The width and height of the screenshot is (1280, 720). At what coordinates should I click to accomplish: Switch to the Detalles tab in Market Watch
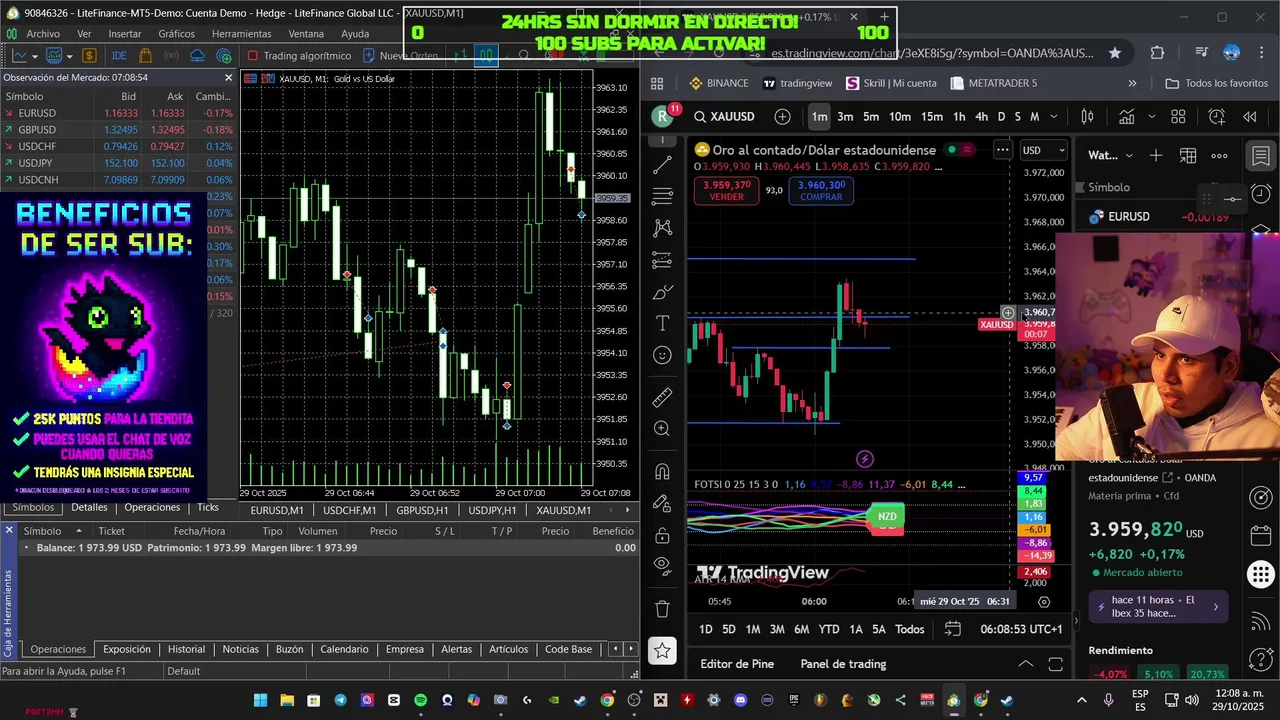[89, 507]
